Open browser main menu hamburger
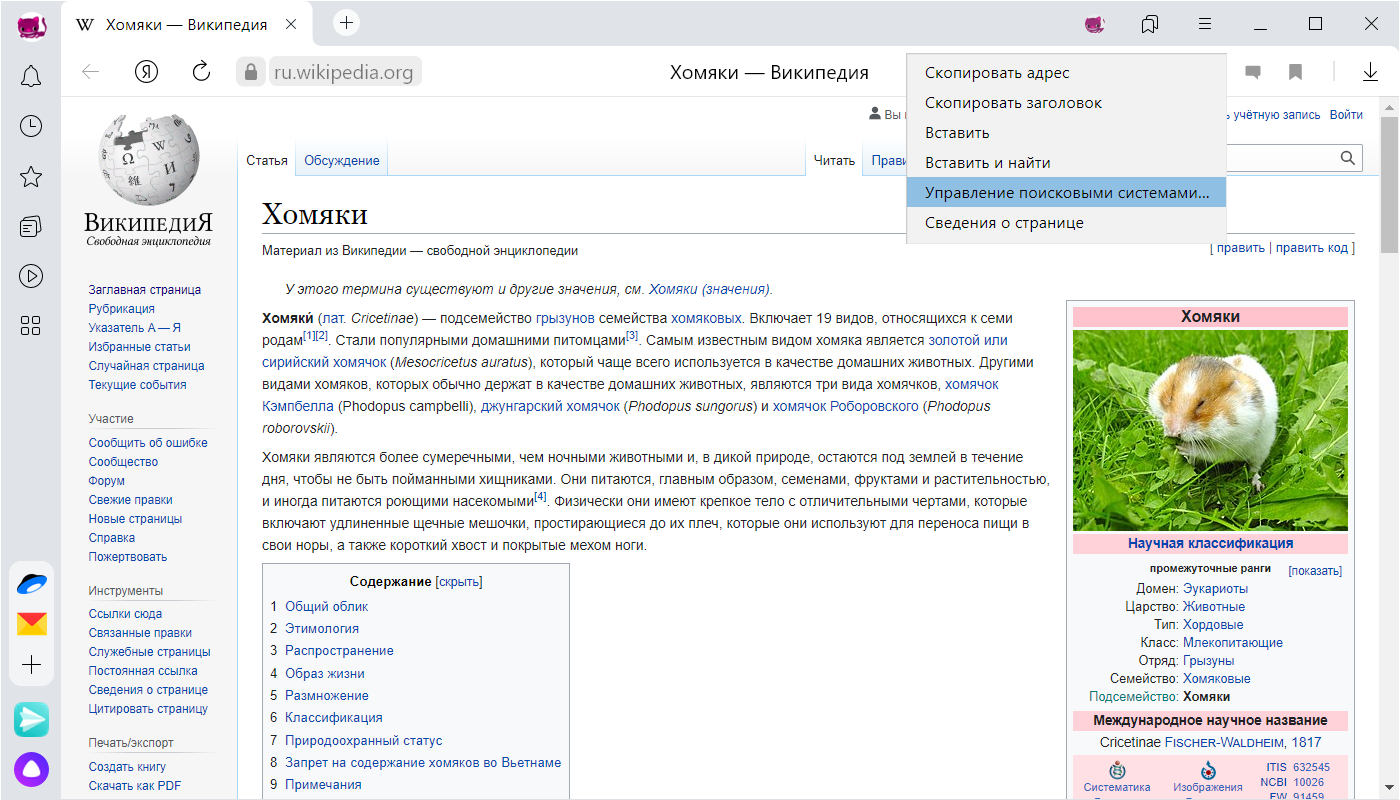Viewport: 1400px width, 800px height. tap(1205, 23)
